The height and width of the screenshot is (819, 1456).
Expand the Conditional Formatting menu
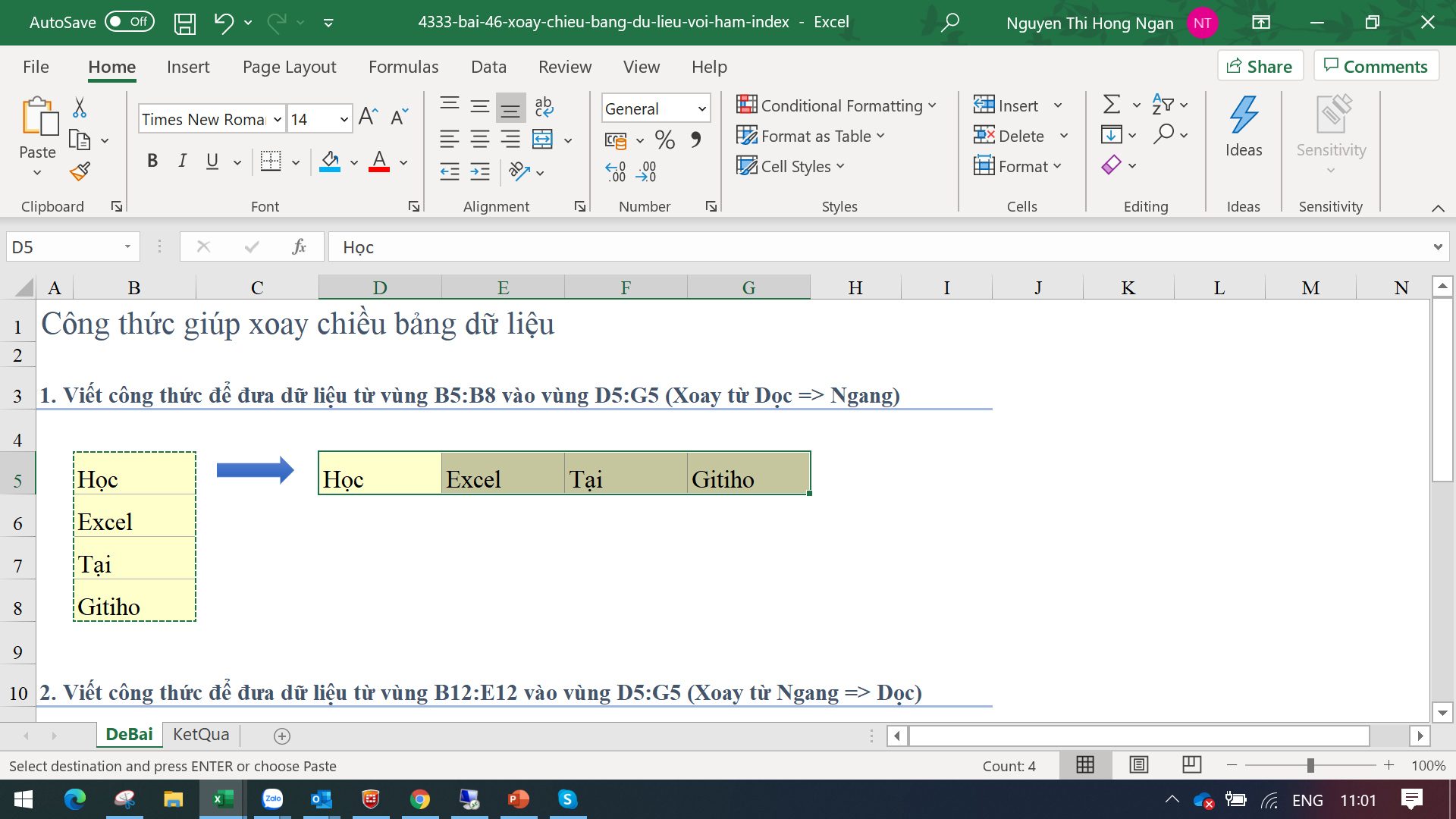836,105
